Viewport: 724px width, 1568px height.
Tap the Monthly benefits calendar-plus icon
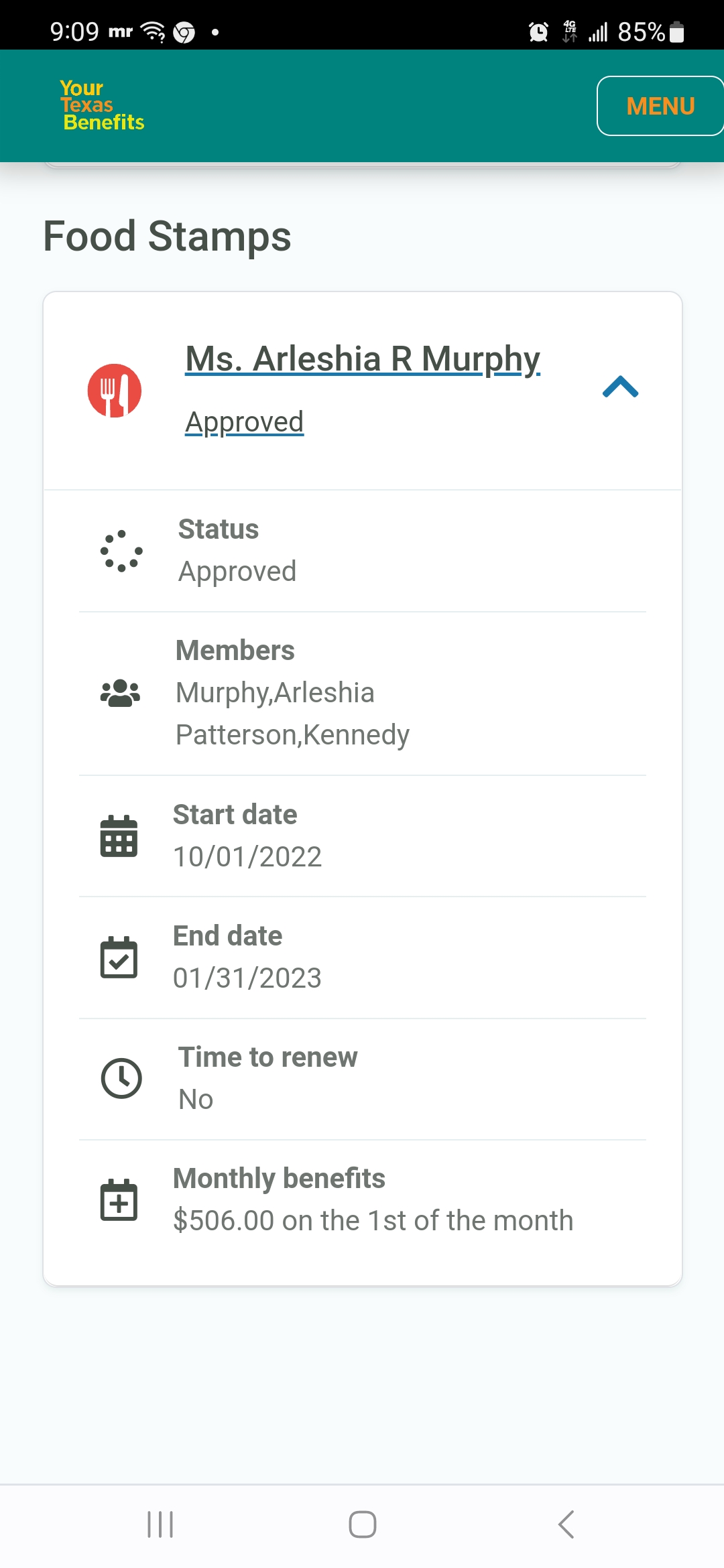tap(119, 1199)
